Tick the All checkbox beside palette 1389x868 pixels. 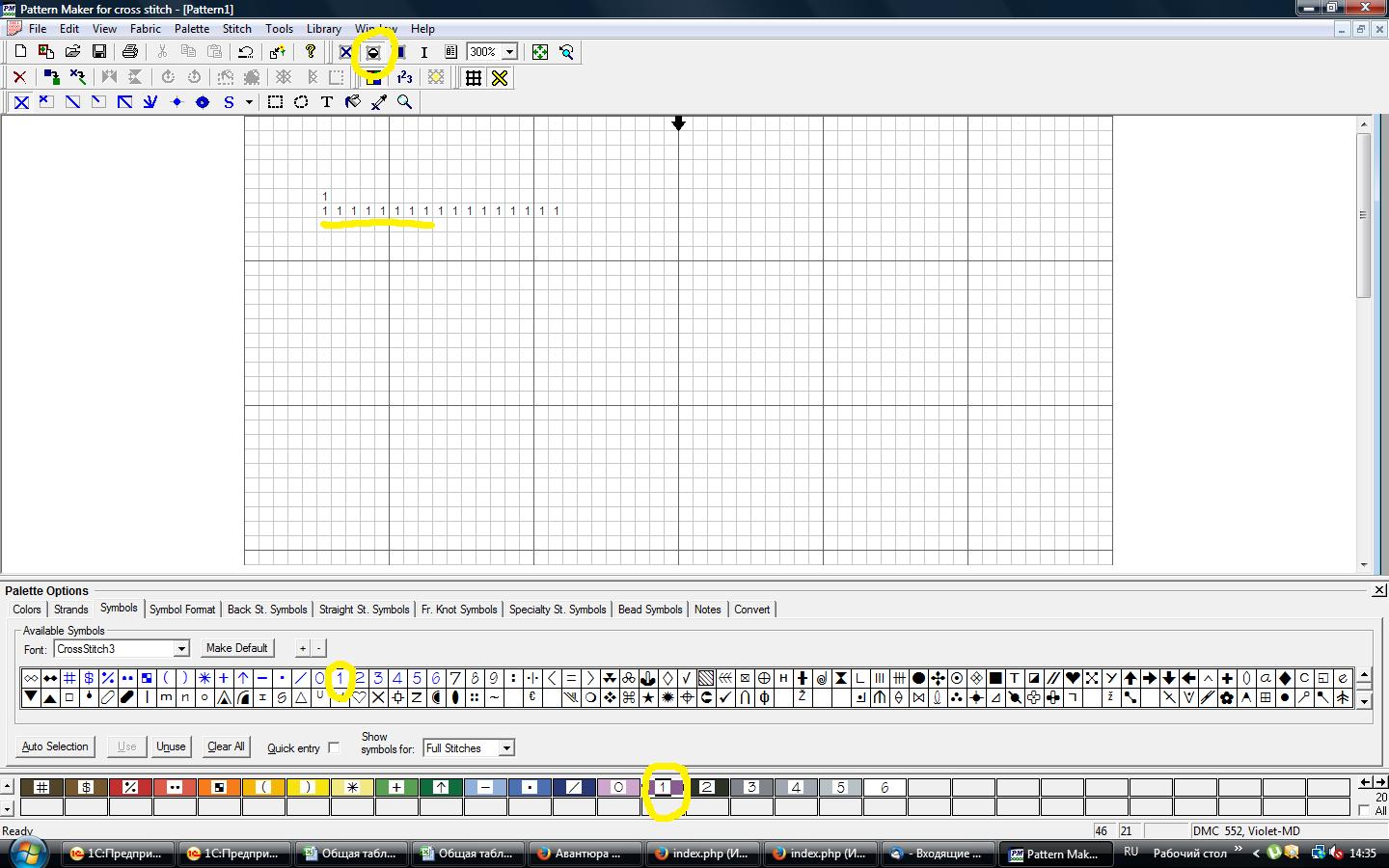1363,810
